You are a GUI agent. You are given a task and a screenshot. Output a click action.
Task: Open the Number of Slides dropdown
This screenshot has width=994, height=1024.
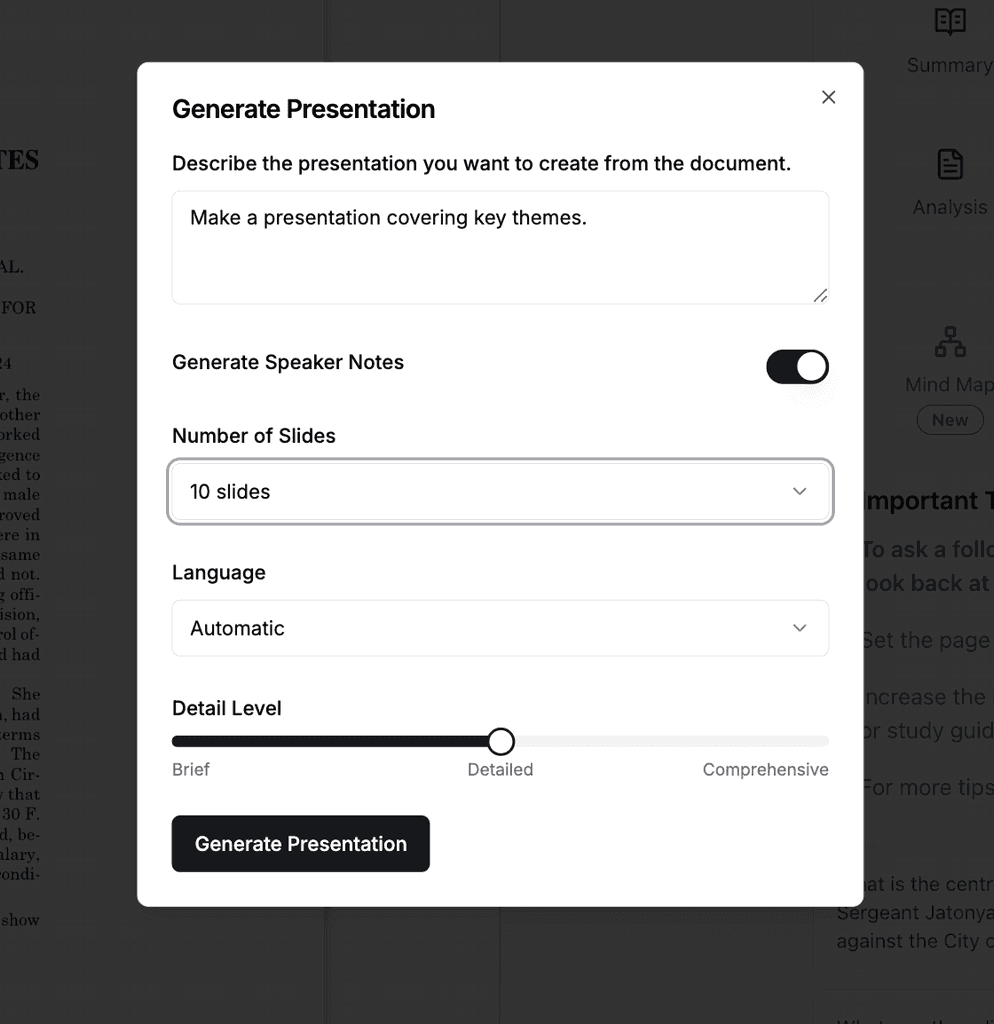click(500, 491)
